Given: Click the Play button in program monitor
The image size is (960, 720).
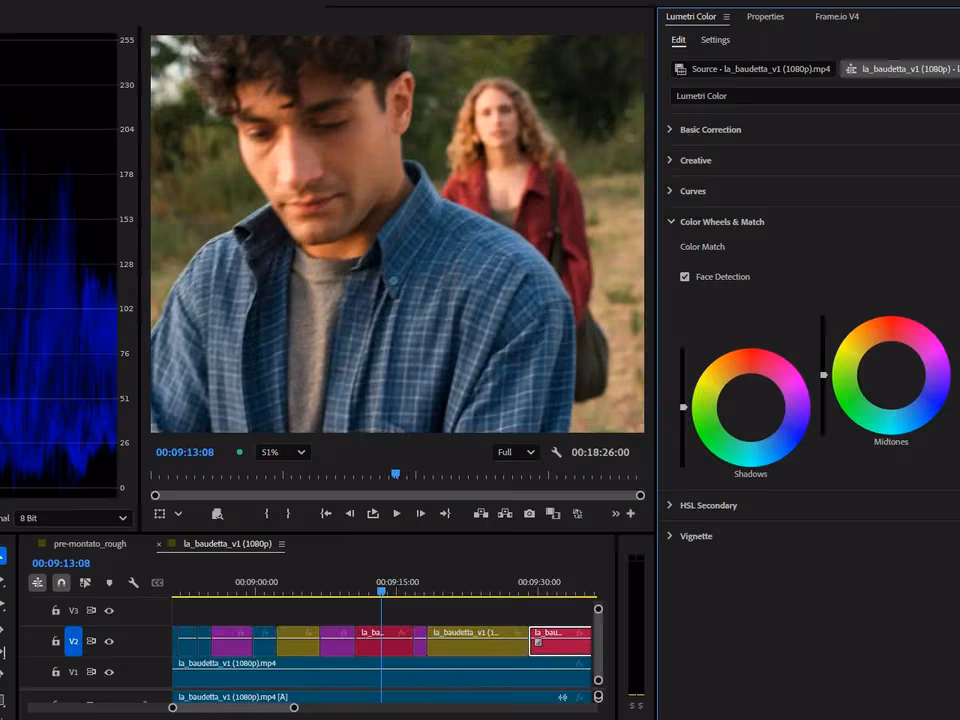Looking at the screenshot, I should click(x=397, y=514).
